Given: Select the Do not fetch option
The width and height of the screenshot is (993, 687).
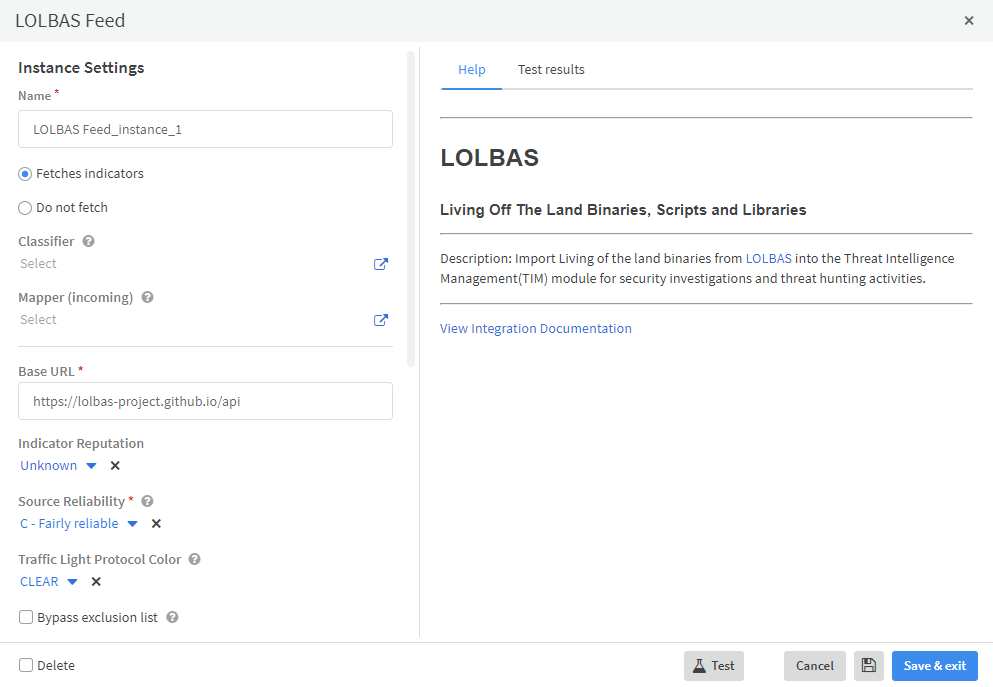Looking at the screenshot, I should (26, 208).
